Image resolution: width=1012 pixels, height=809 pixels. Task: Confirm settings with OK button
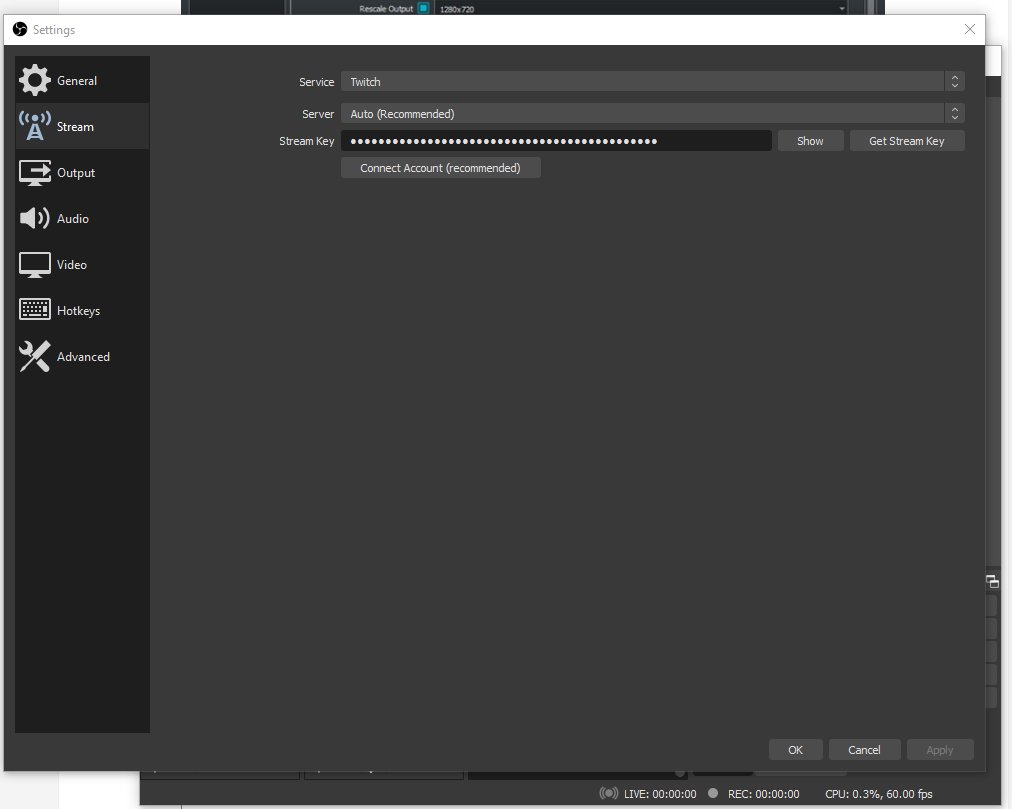coord(795,750)
